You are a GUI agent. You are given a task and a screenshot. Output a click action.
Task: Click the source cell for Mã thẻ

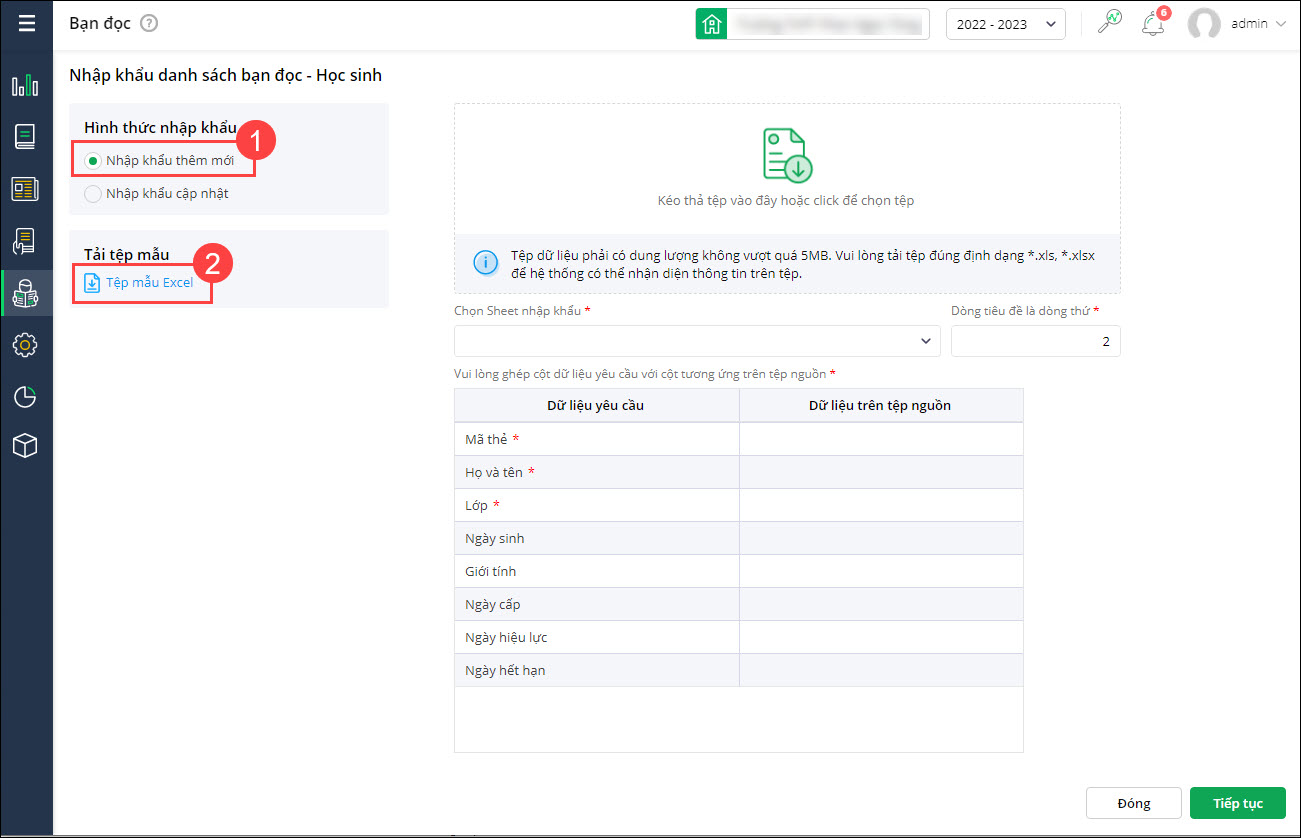(881, 440)
